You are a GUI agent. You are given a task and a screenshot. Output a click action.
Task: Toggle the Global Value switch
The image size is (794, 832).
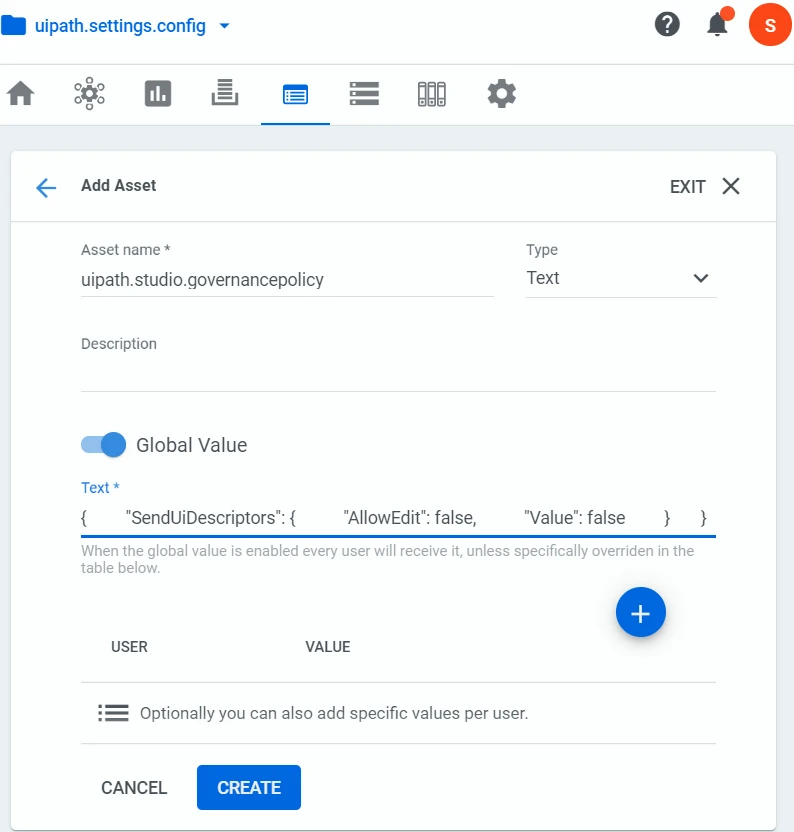[x=103, y=445]
